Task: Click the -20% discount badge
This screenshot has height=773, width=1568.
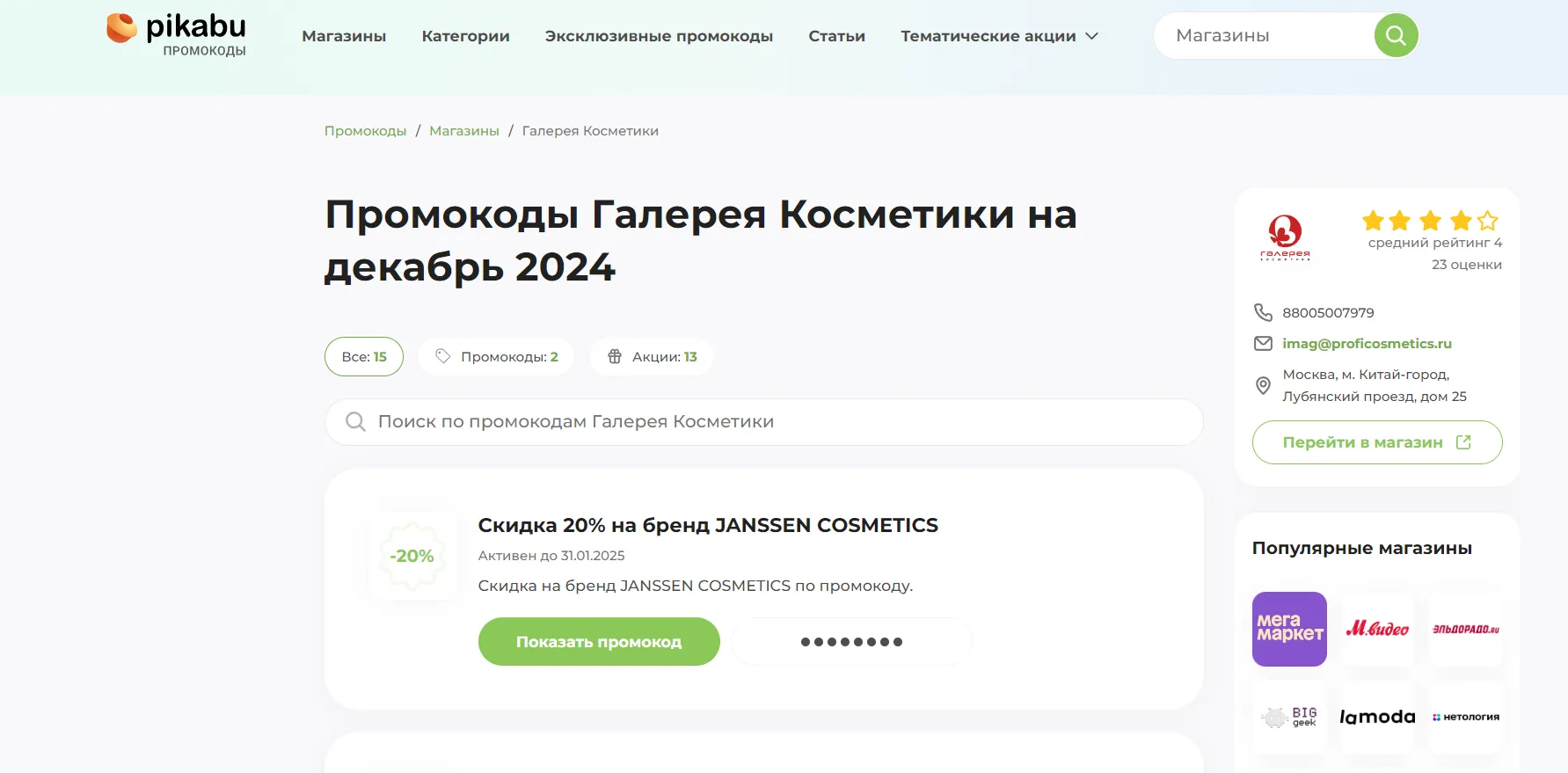Action: (x=412, y=556)
